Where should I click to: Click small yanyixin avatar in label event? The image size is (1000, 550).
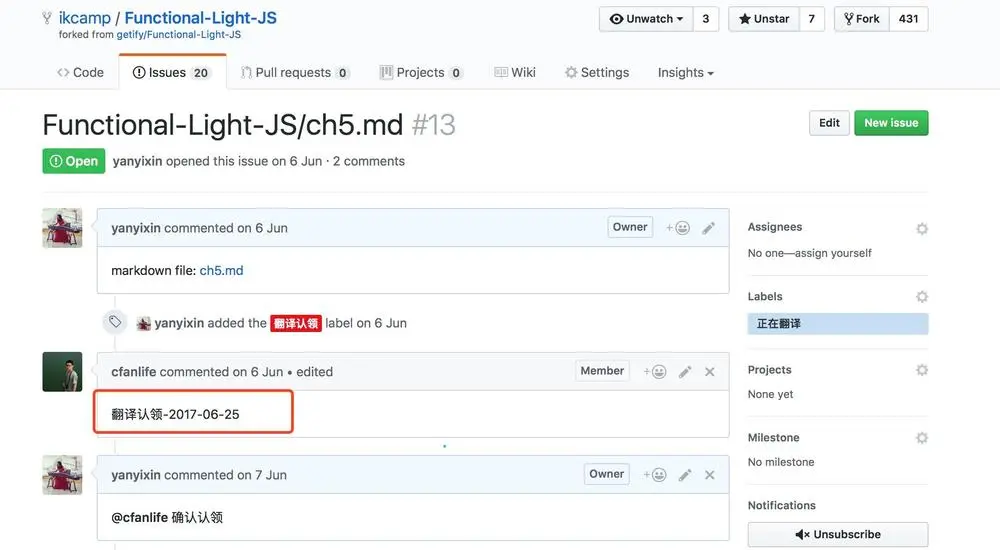tap(143, 323)
